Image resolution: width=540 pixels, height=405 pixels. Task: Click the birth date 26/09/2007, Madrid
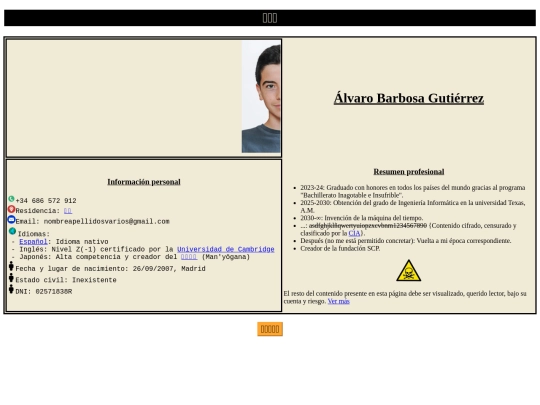click(x=169, y=269)
